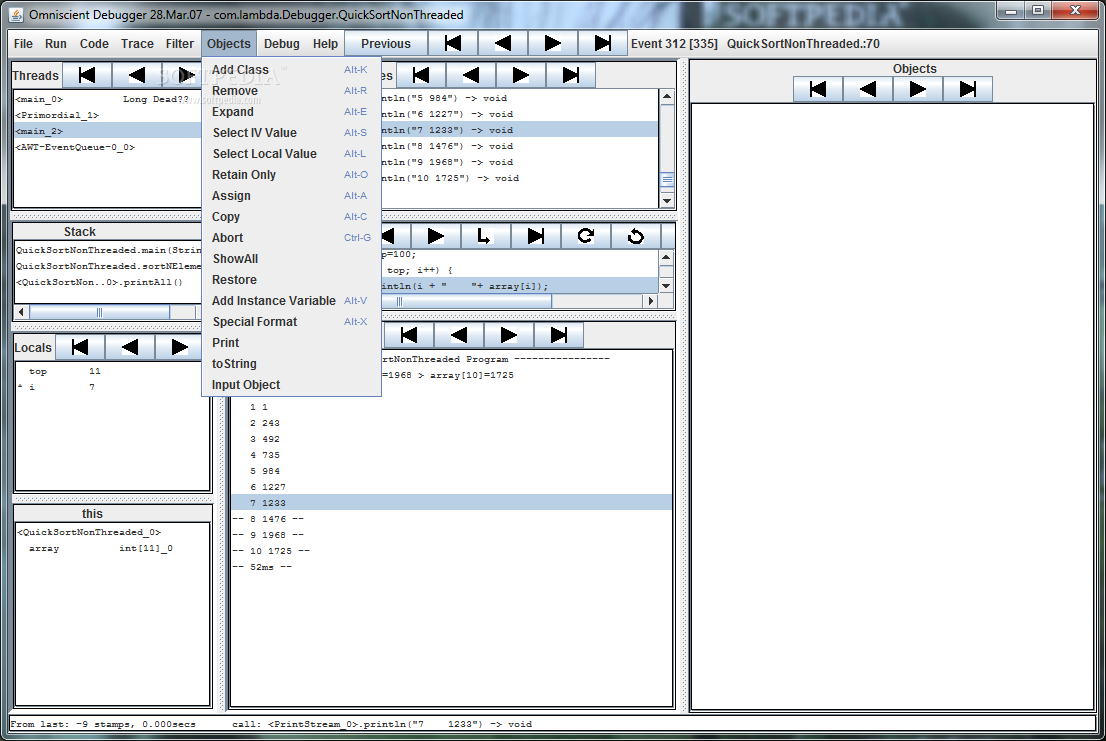Image resolution: width=1106 pixels, height=741 pixels.
Task: Select <main_0> thread row
Action: [x=107, y=99]
